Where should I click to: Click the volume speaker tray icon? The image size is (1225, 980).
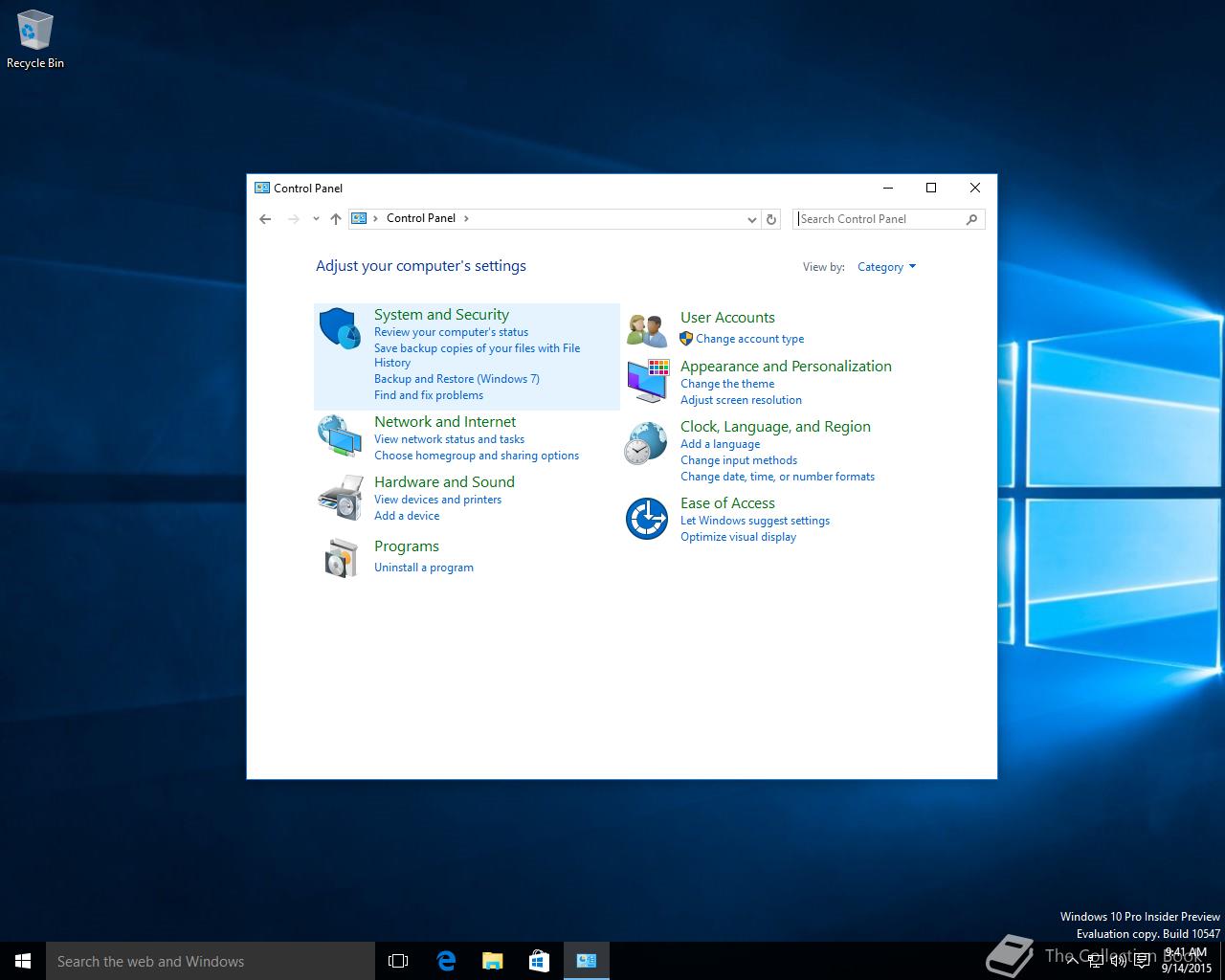click(x=1118, y=961)
